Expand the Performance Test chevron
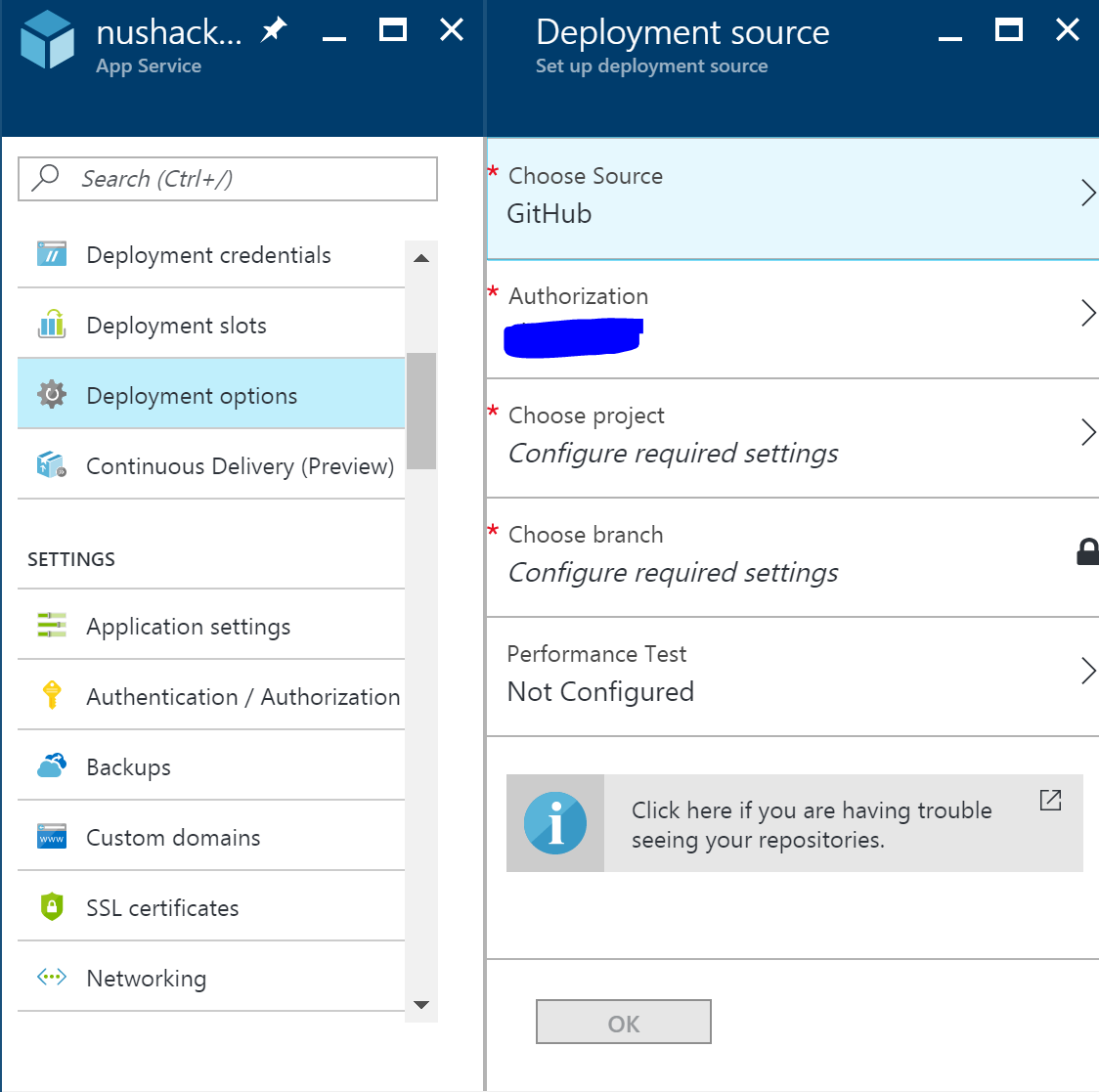The height and width of the screenshot is (1092, 1099). tap(1088, 670)
